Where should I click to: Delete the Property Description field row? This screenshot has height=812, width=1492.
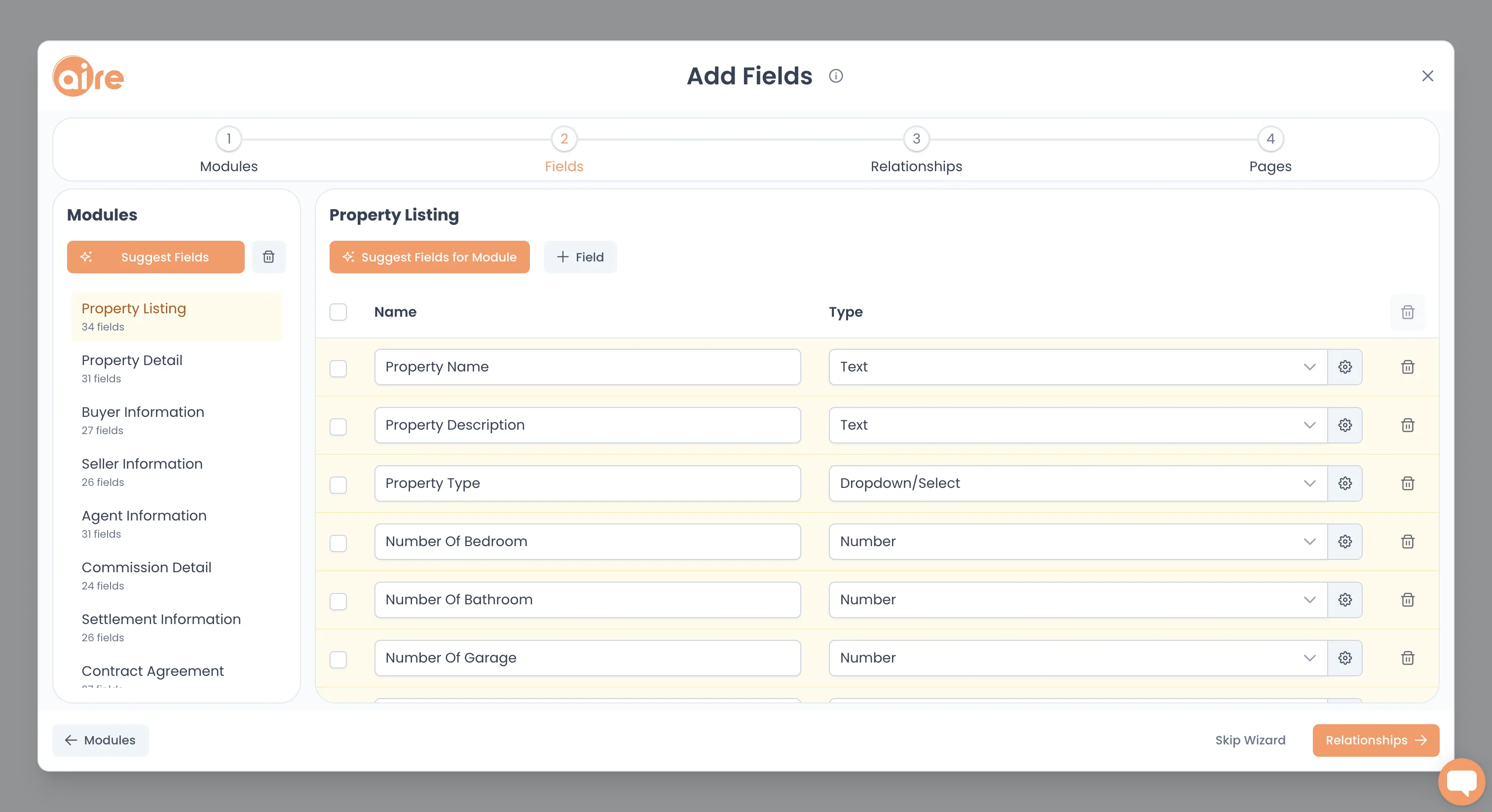point(1408,425)
